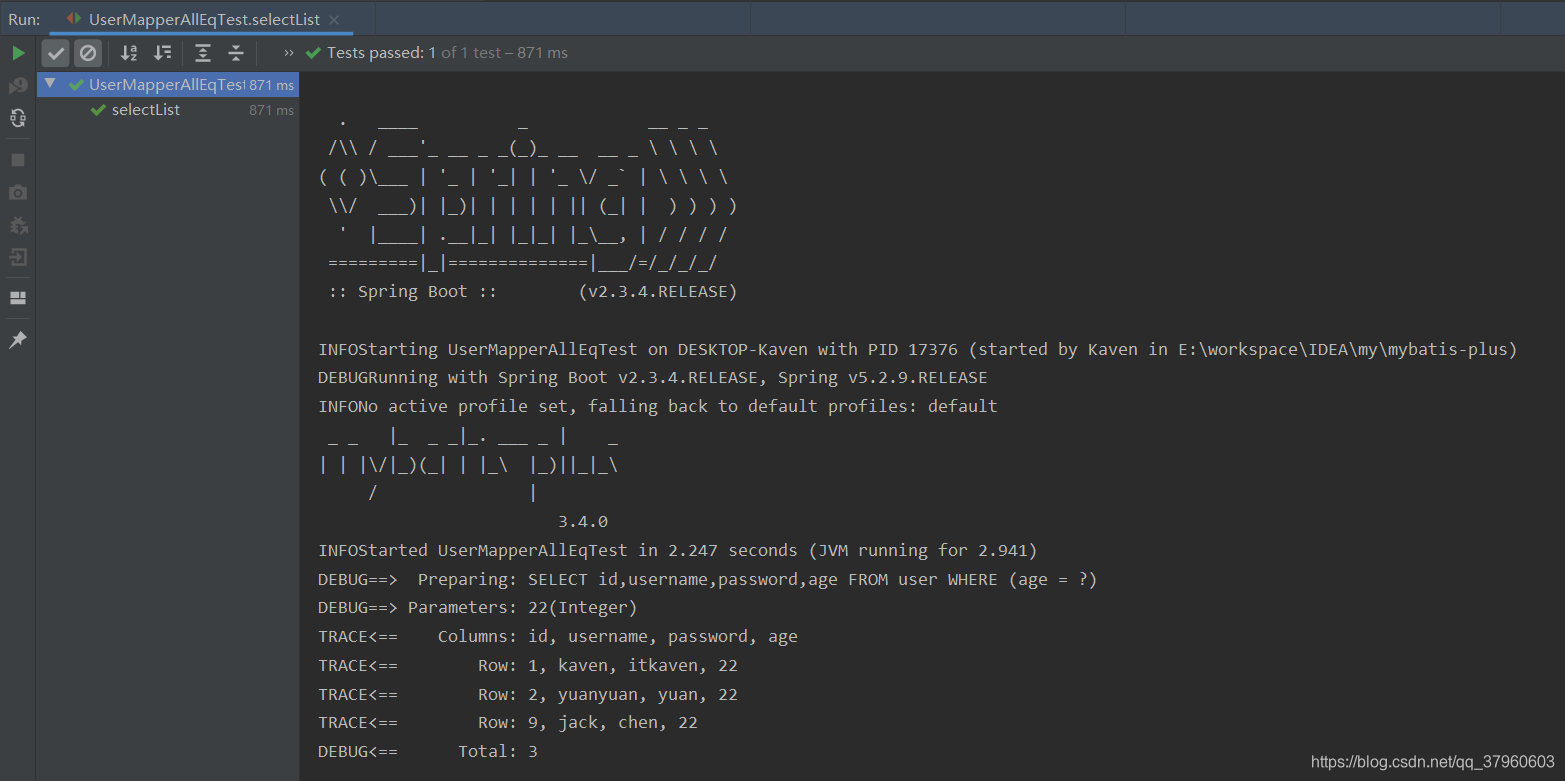This screenshot has height=781, width=1565.
Task: Click the 'Row: 1, kaven, itkaven, 22' line
Action: coord(528,666)
